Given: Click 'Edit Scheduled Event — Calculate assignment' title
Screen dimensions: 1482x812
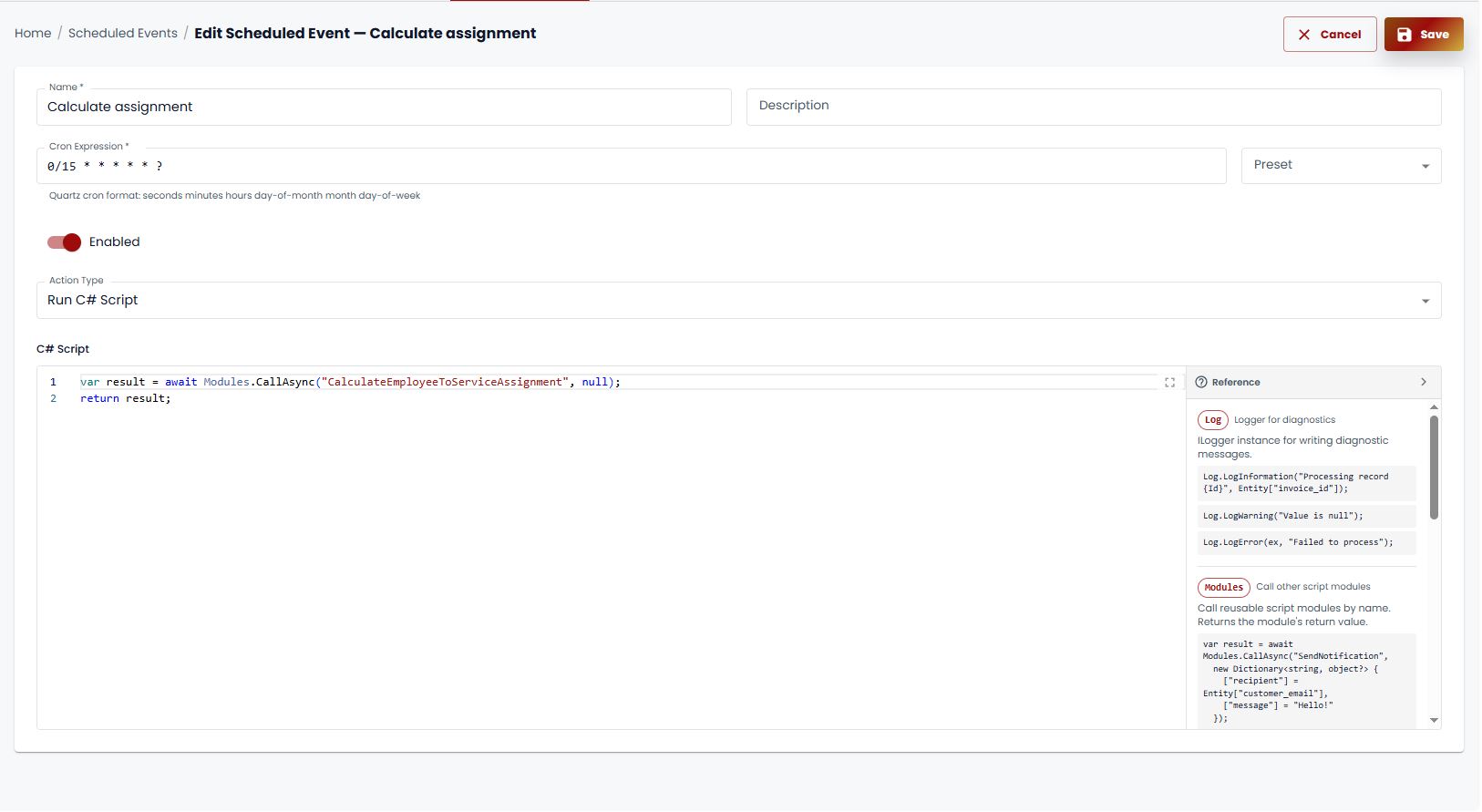Looking at the screenshot, I should 365,33.
